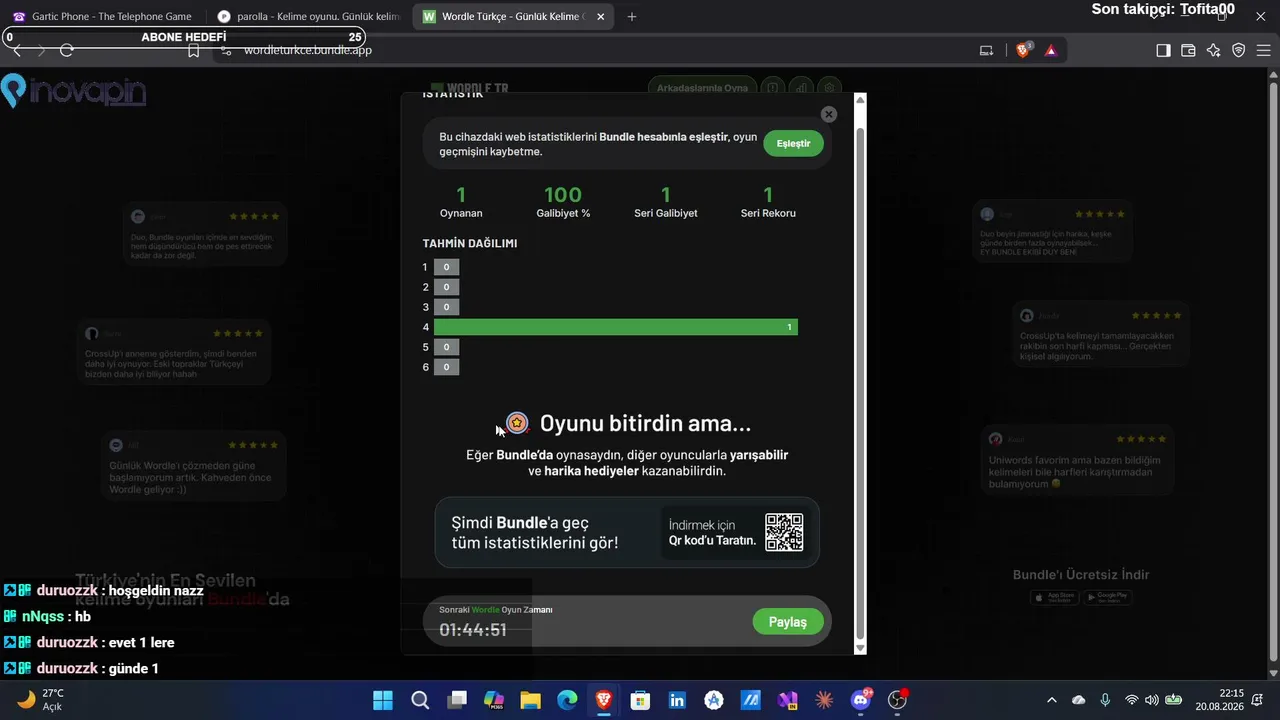Open the Leo AI sparkle icon
The width and height of the screenshot is (1280, 720).
pos(1213,50)
